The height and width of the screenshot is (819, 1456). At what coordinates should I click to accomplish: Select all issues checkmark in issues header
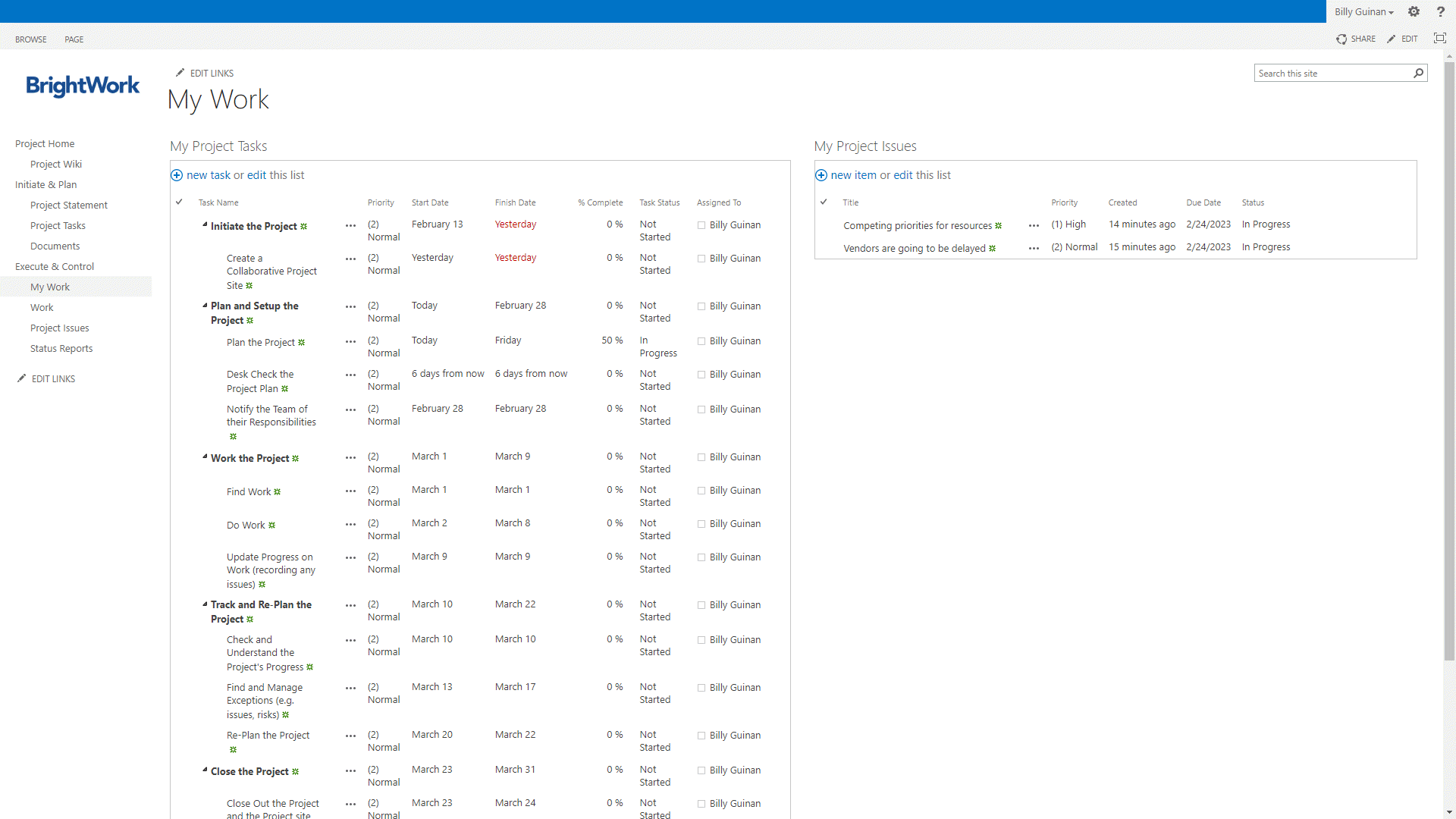pyautogui.click(x=824, y=202)
